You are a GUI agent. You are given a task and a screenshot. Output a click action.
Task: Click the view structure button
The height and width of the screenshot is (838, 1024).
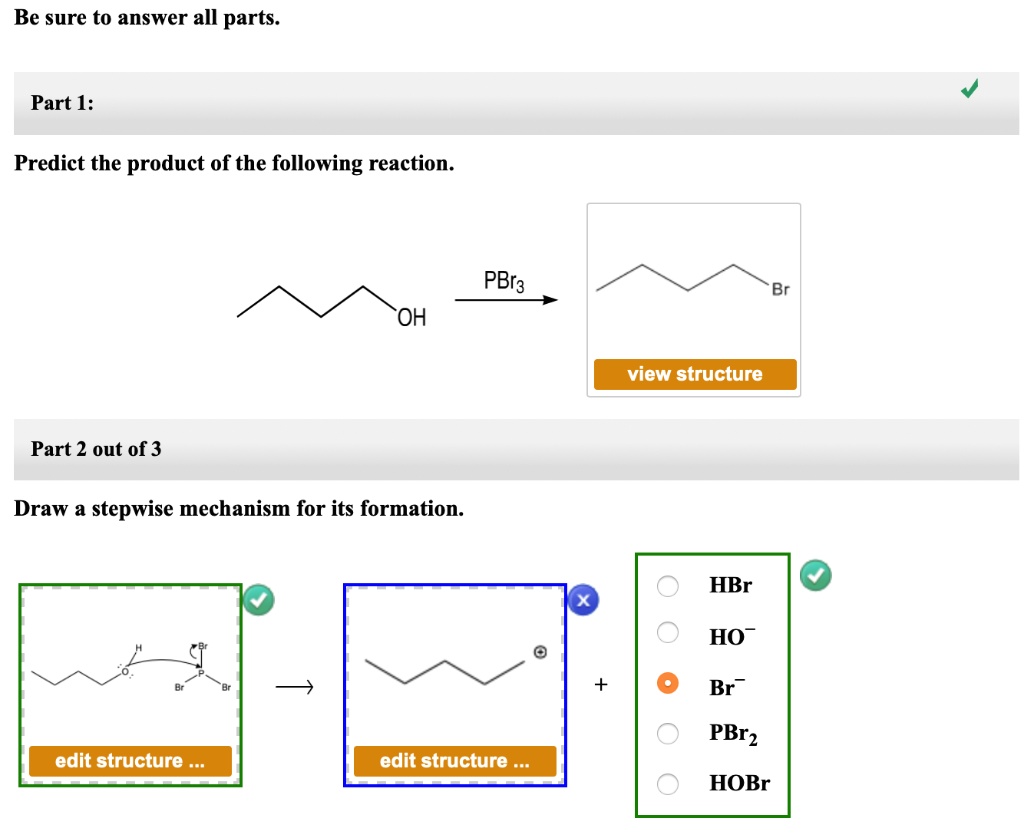coord(694,374)
